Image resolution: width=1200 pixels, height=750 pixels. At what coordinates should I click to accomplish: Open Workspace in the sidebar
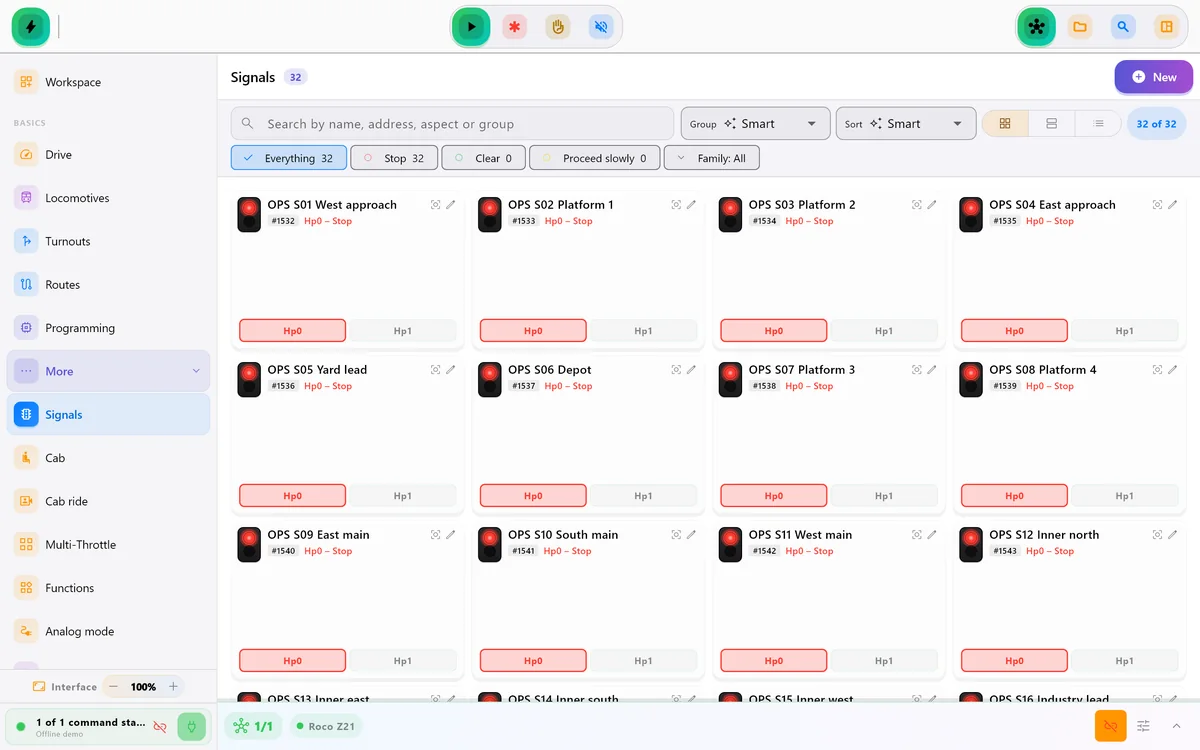click(108, 82)
